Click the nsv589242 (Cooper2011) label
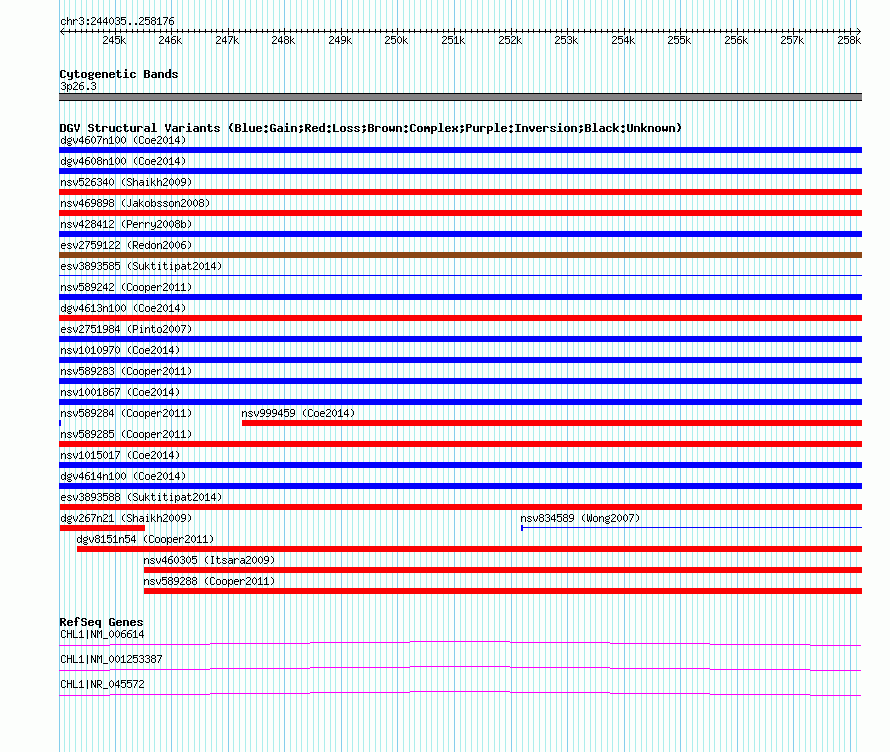 pyautogui.click(x=126, y=287)
